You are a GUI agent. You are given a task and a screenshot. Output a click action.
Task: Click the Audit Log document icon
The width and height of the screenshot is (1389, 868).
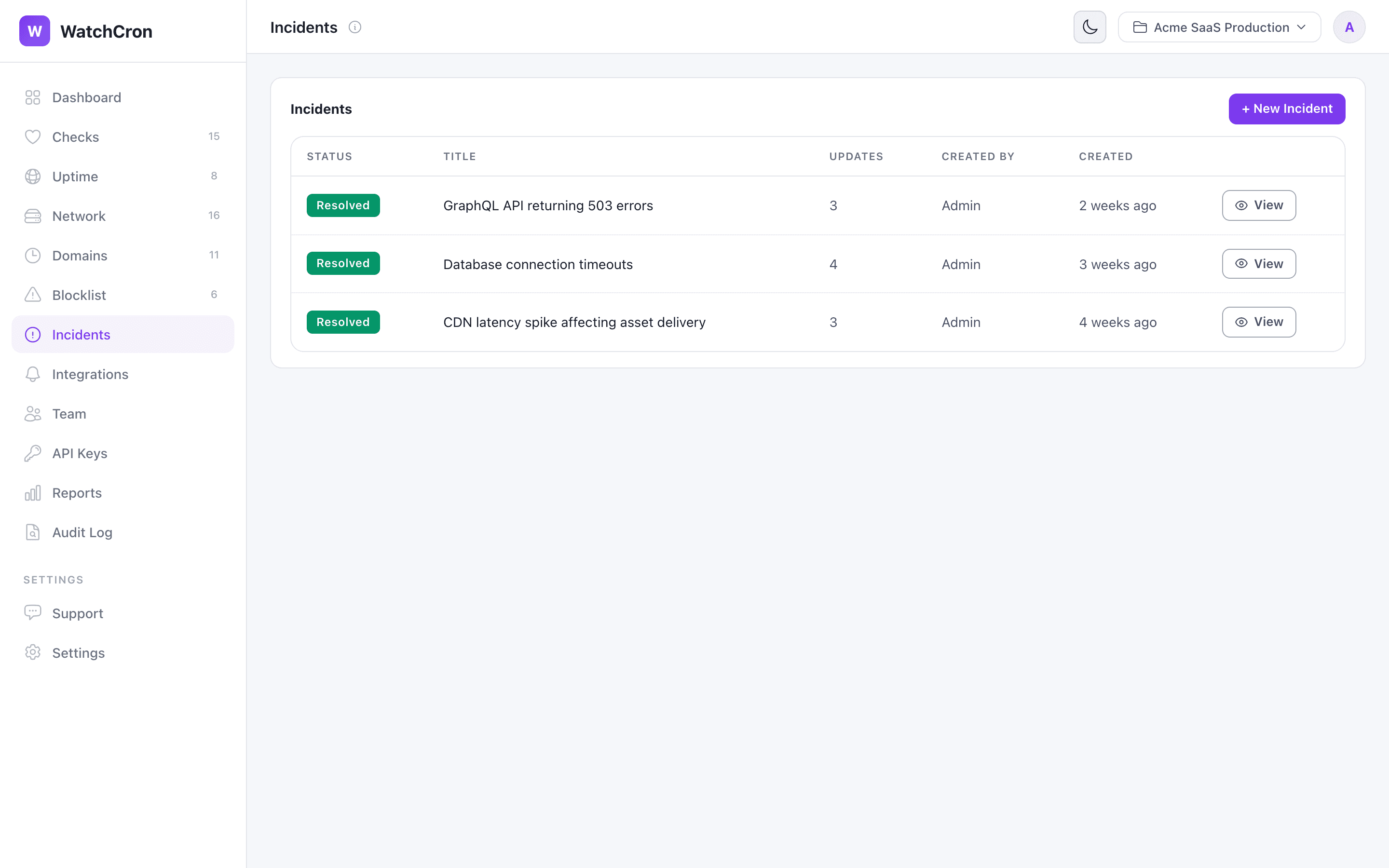[x=33, y=533]
